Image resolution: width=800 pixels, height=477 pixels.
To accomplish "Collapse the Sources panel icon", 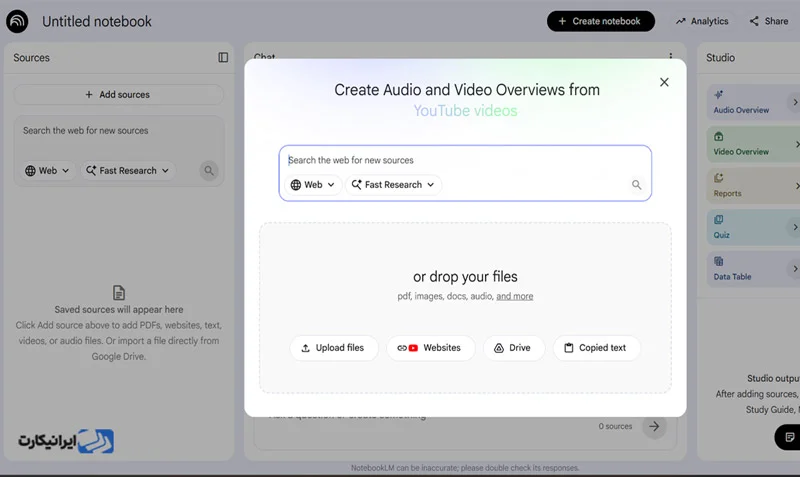I will pyautogui.click(x=223, y=58).
